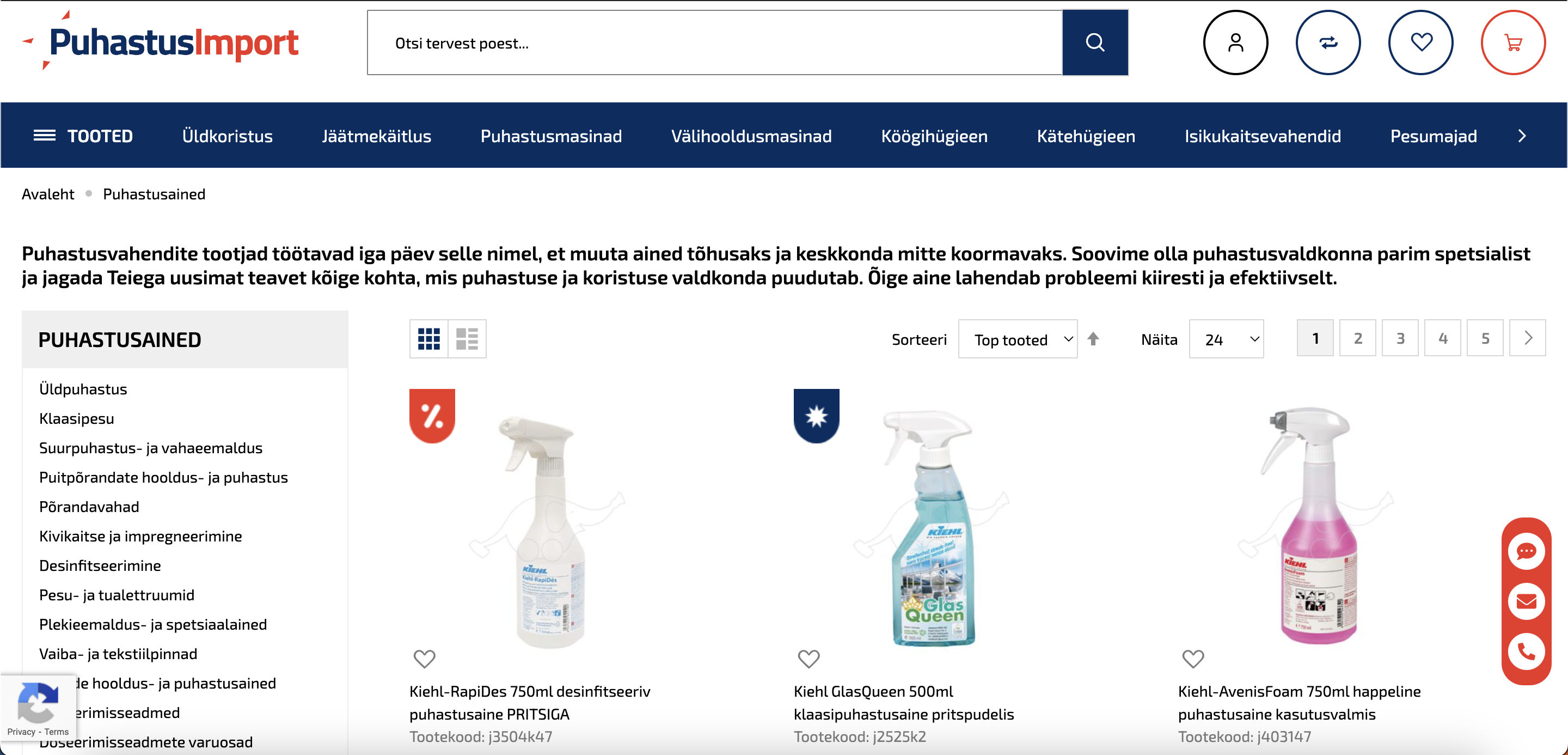Click the phone contact icon
The width and height of the screenshot is (1568, 755).
click(x=1526, y=652)
